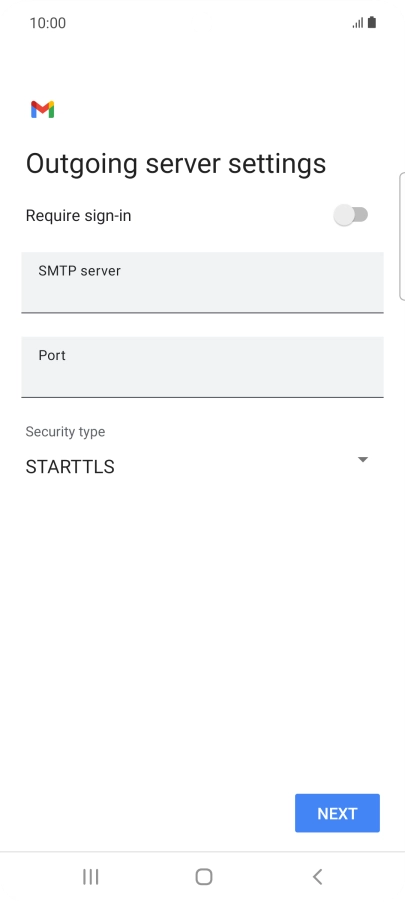Expand the Security type dropdown arrow
Image resolution: width=405 pixels, height=902 pixels.
[x=362, y=459]
